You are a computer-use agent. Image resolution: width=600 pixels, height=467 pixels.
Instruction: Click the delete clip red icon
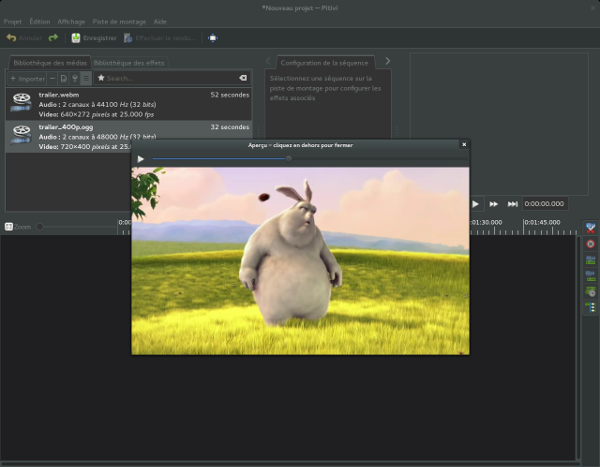pyautogui.click(x=590, y=244)
